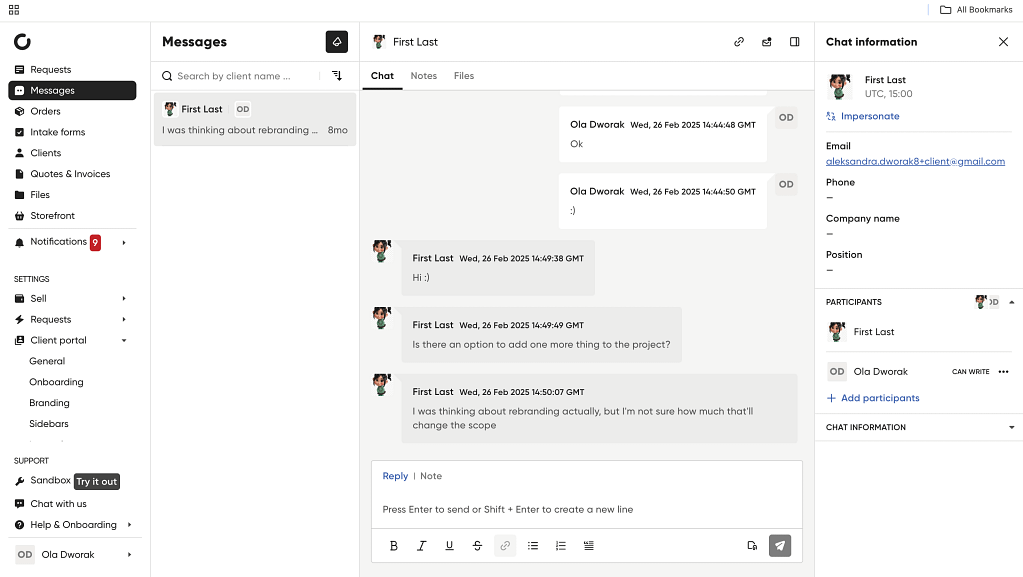Collapse the Client portal submenu
Image resolution: width=1023 pixels, height=577 pixels.
coord(124,341)
